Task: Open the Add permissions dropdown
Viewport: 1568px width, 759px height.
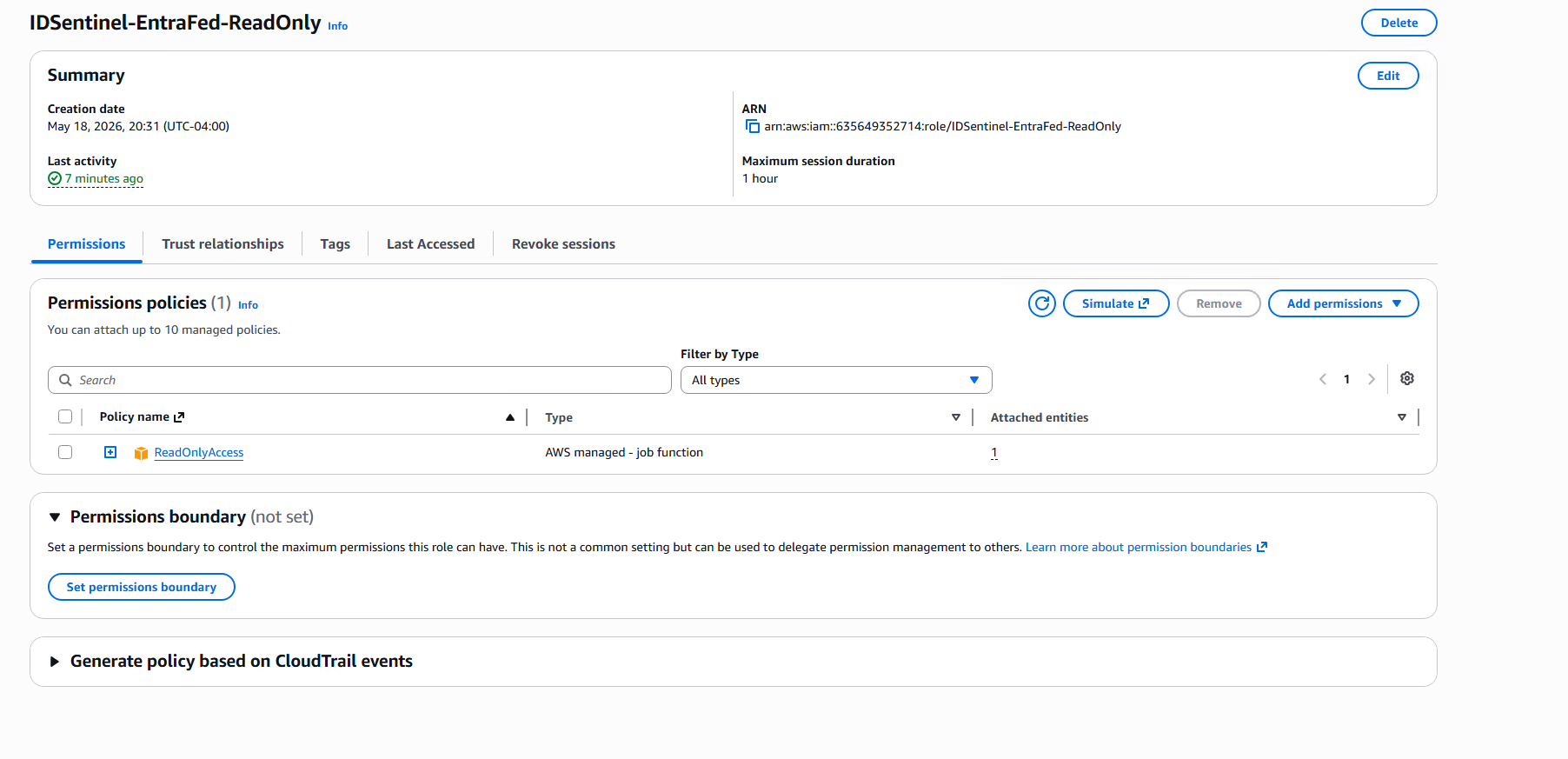Action: point(1343,303)
